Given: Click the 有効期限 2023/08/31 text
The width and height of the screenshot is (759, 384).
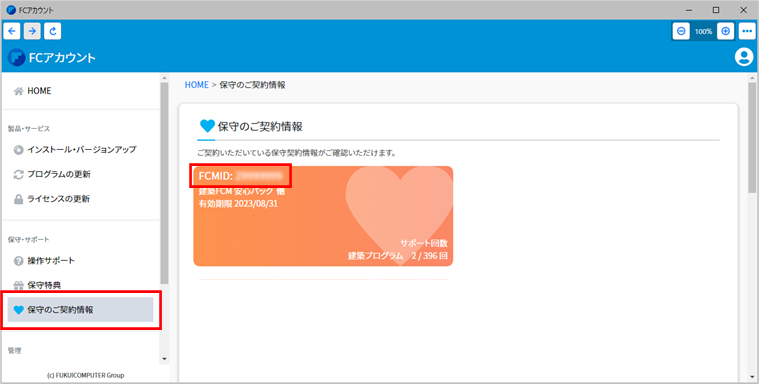Looking at the screenshot, I should click(238, 204).
